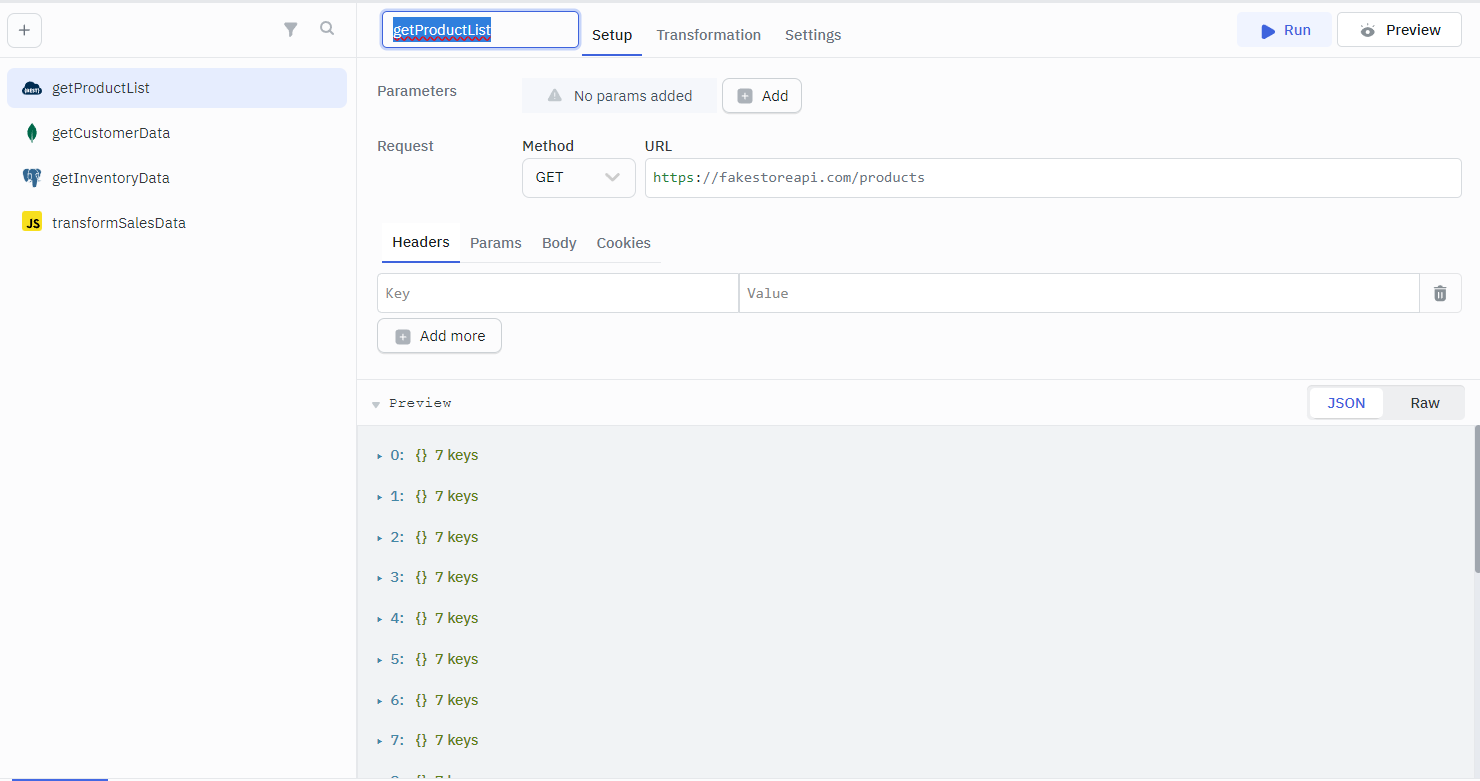This screenshot has width=1480, height=781.
Task: Click the filter funnel icon
Action: click(290, 30)
